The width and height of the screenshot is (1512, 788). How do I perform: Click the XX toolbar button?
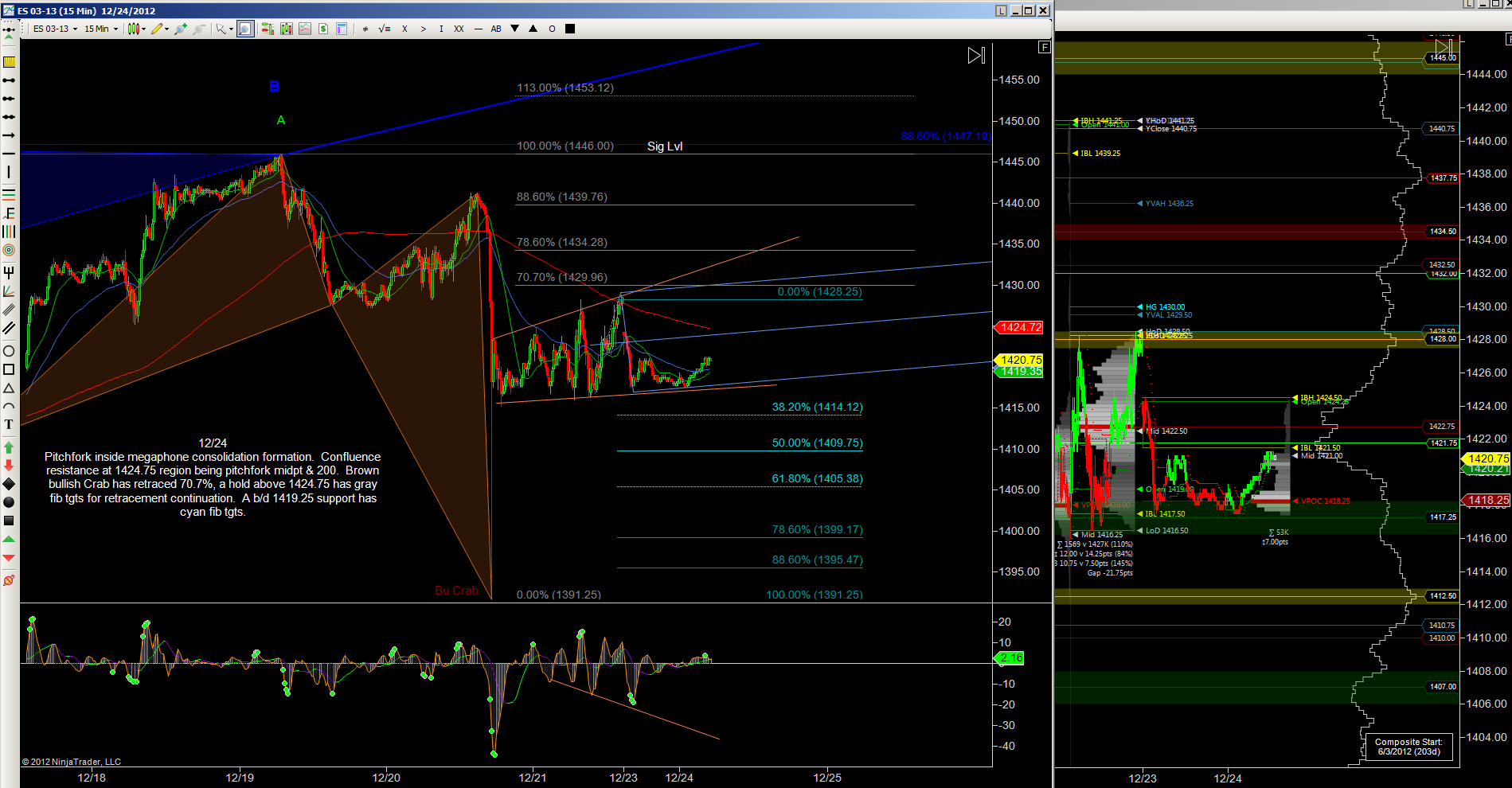pos(459,29)
